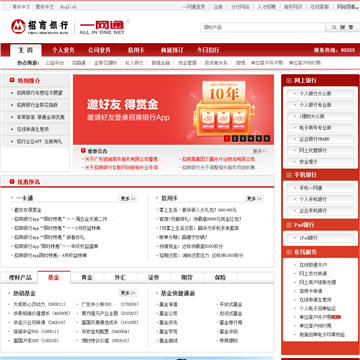
Task: Switch to the 基金 tab
Action: 54,277
